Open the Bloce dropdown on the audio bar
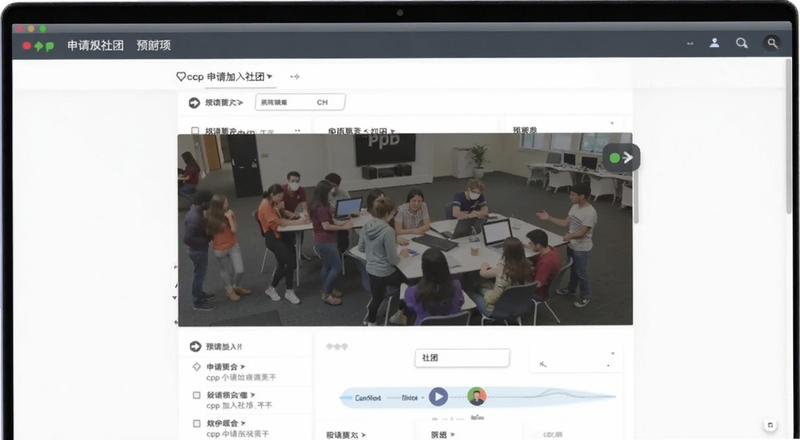 coord(412,397)
